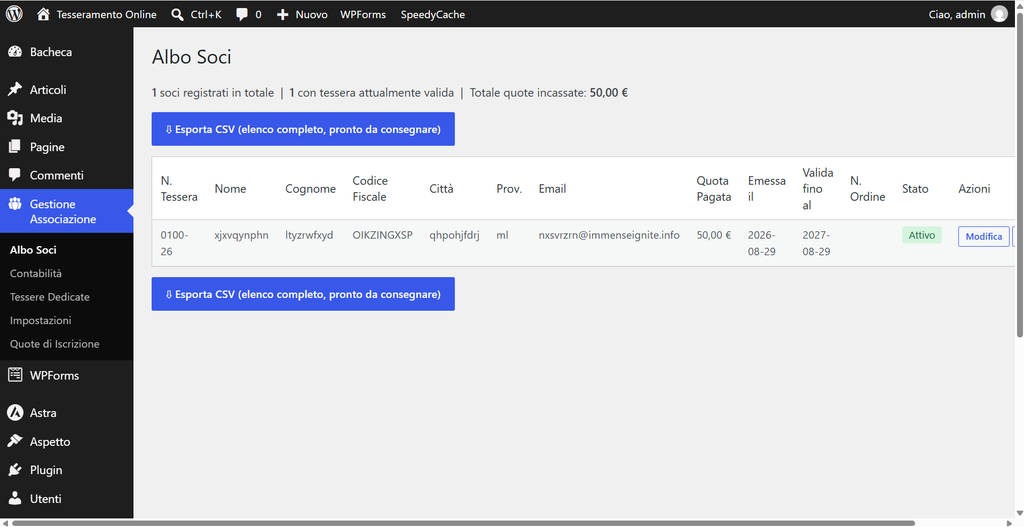Open the Tesseramento Online home icon
The image size is (1024, 527).
[x=43, y=14]
